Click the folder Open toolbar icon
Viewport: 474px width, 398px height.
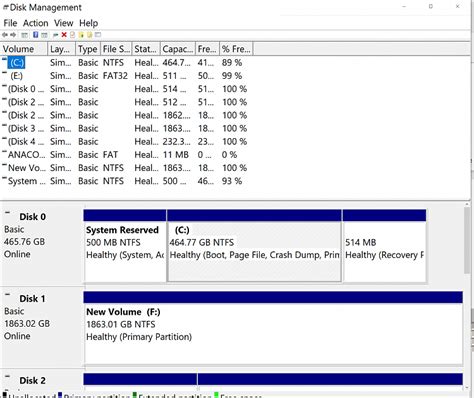pyautogui.click(x=81, y=35)
